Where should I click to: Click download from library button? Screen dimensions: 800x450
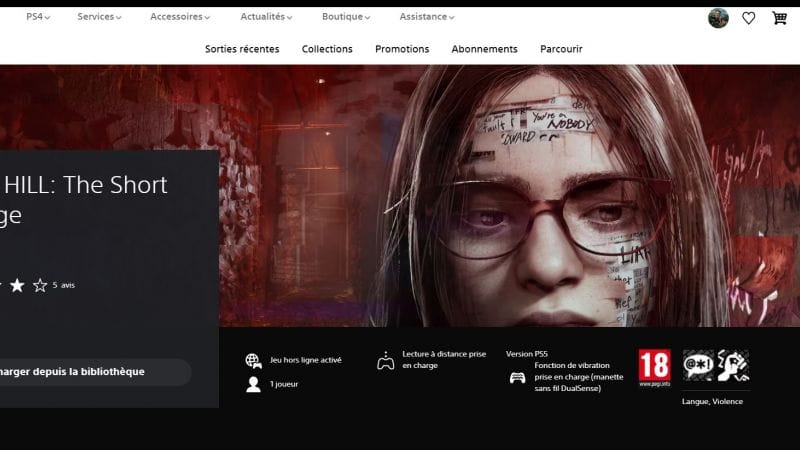pos(95,372)
